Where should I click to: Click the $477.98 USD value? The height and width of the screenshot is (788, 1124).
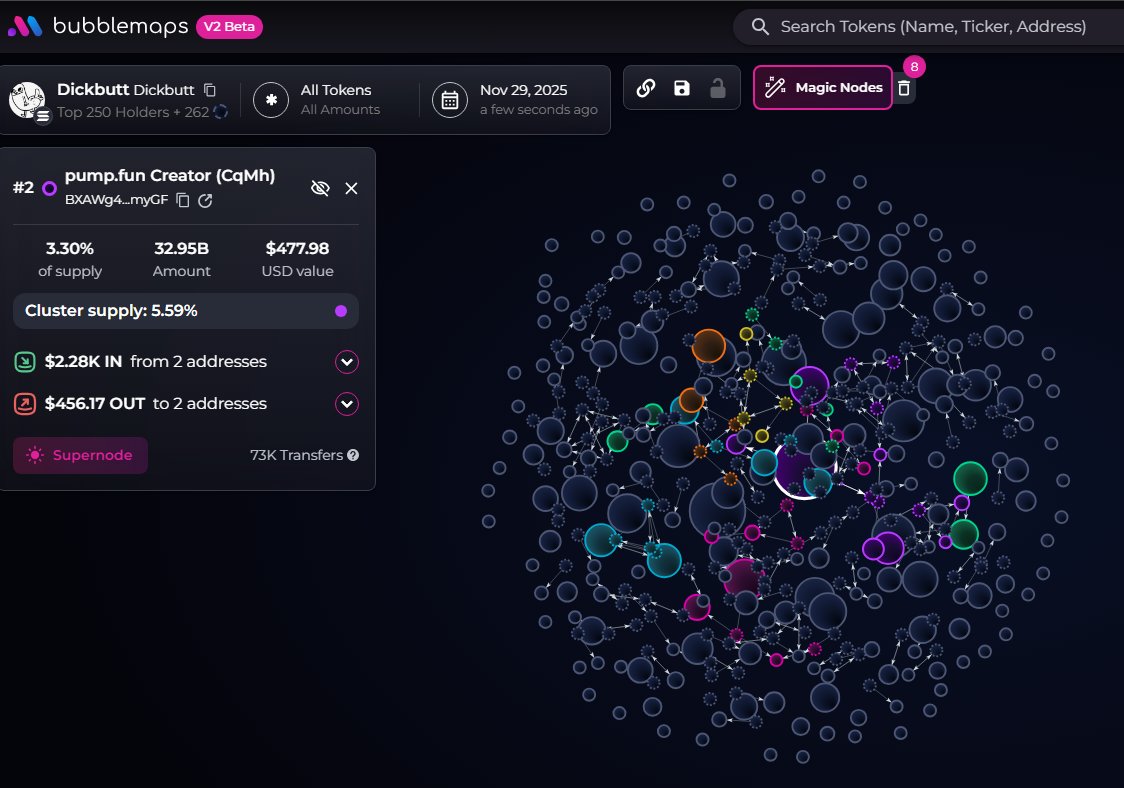[297, 248]
